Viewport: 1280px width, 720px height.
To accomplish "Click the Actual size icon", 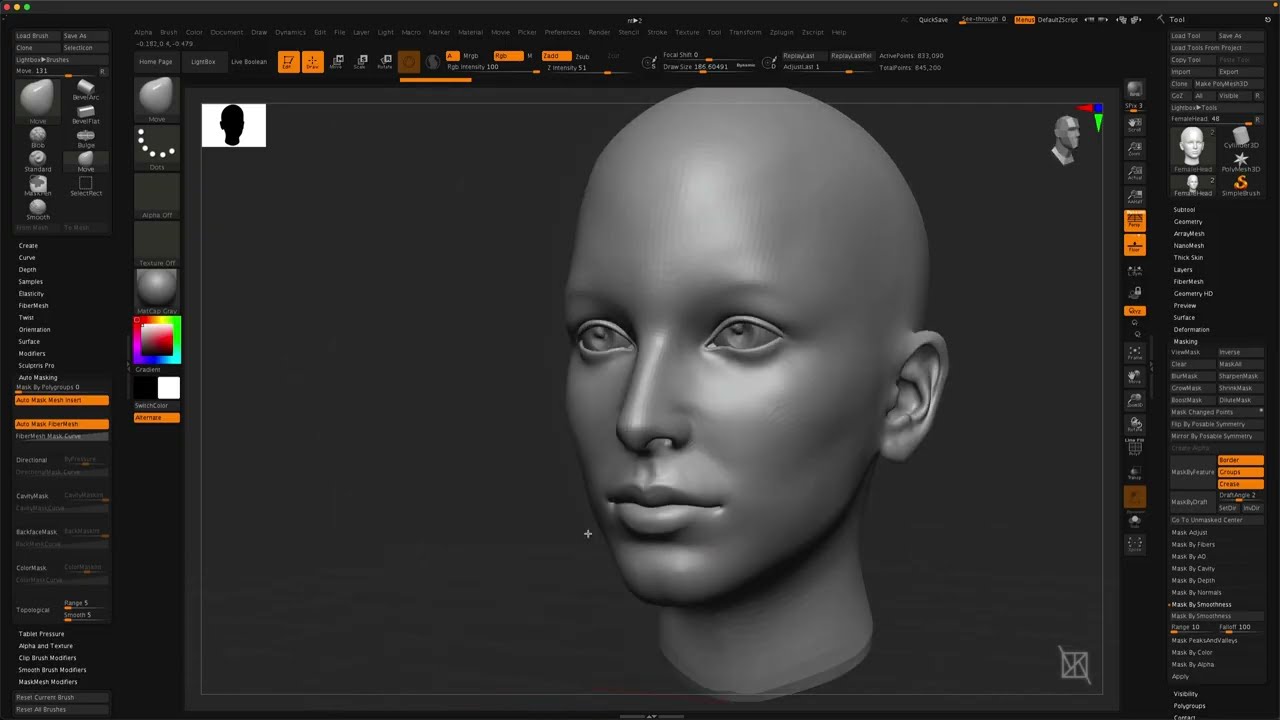I will point(1134,173).
